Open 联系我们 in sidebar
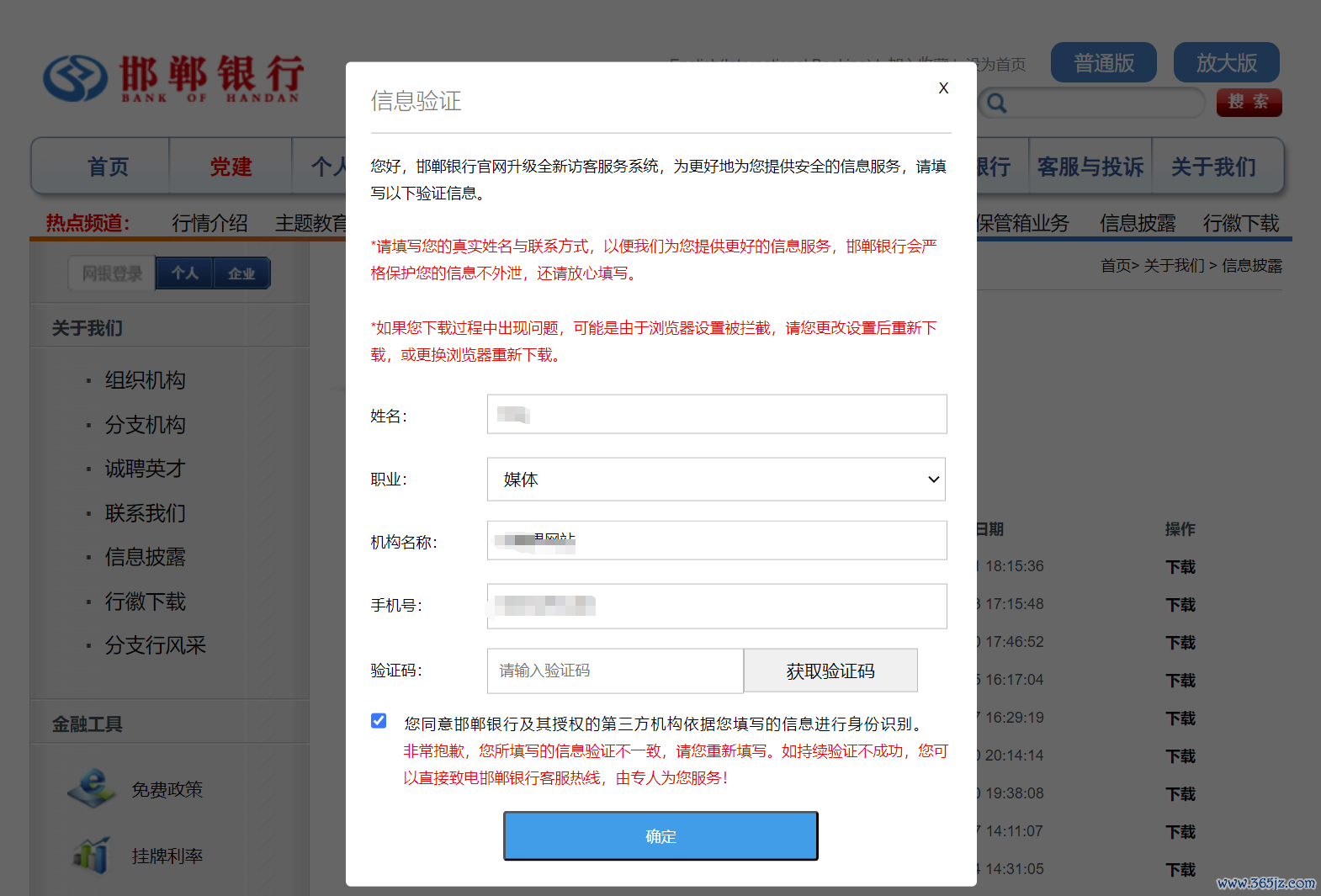The width and height of the screenshot is (1321, 896). tap(146, 513)
